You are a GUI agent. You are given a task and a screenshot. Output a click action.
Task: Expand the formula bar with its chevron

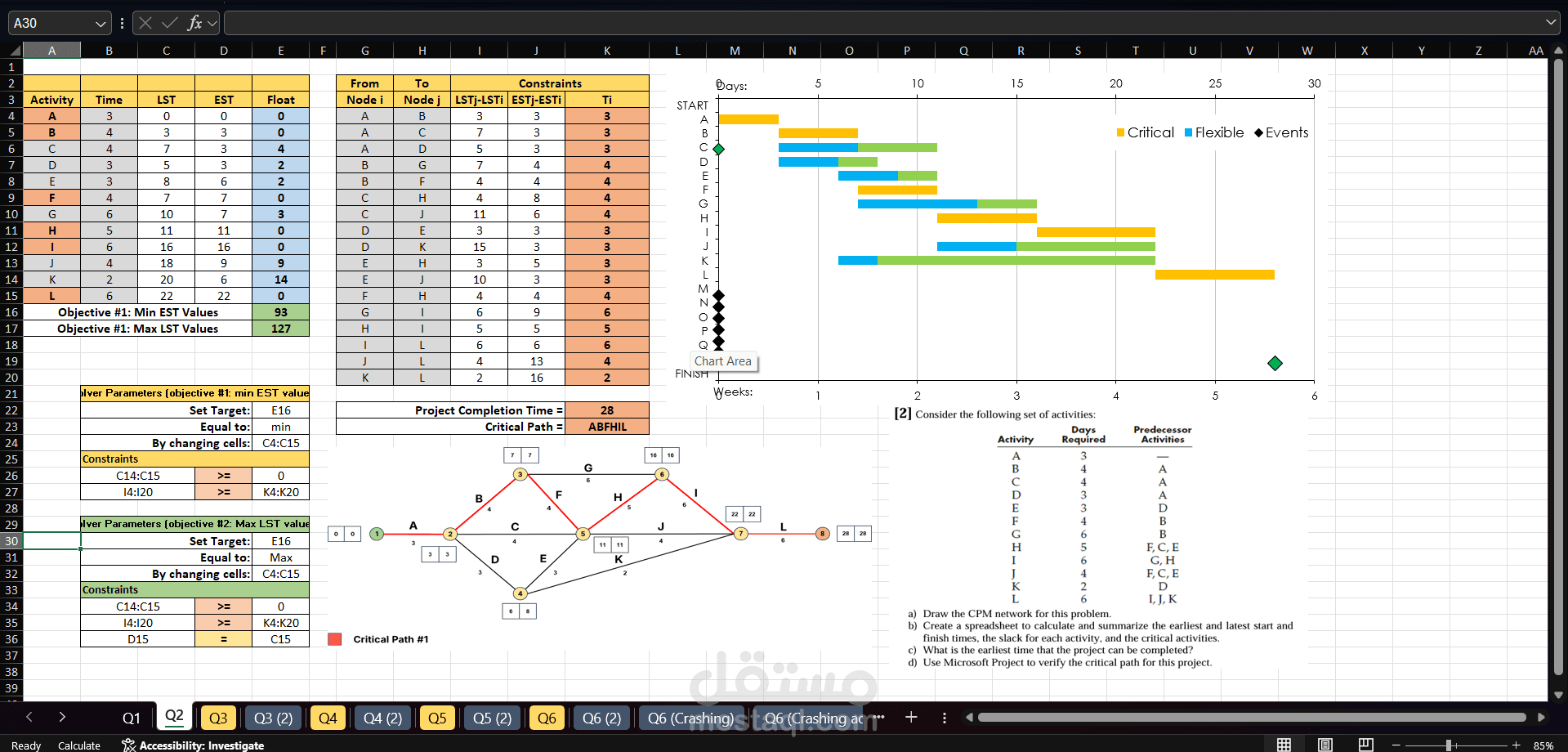tap(1549, 22)
